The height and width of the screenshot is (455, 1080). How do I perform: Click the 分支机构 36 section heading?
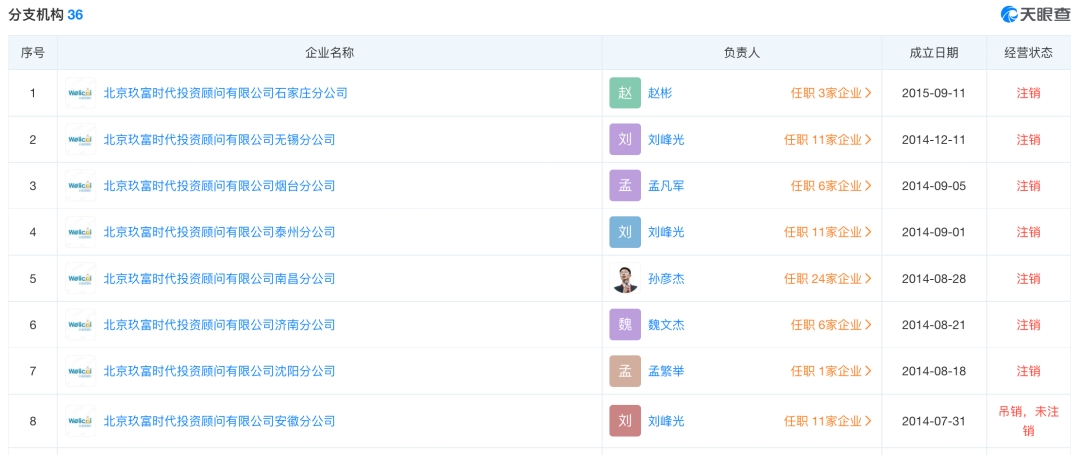tap(45, 14)
